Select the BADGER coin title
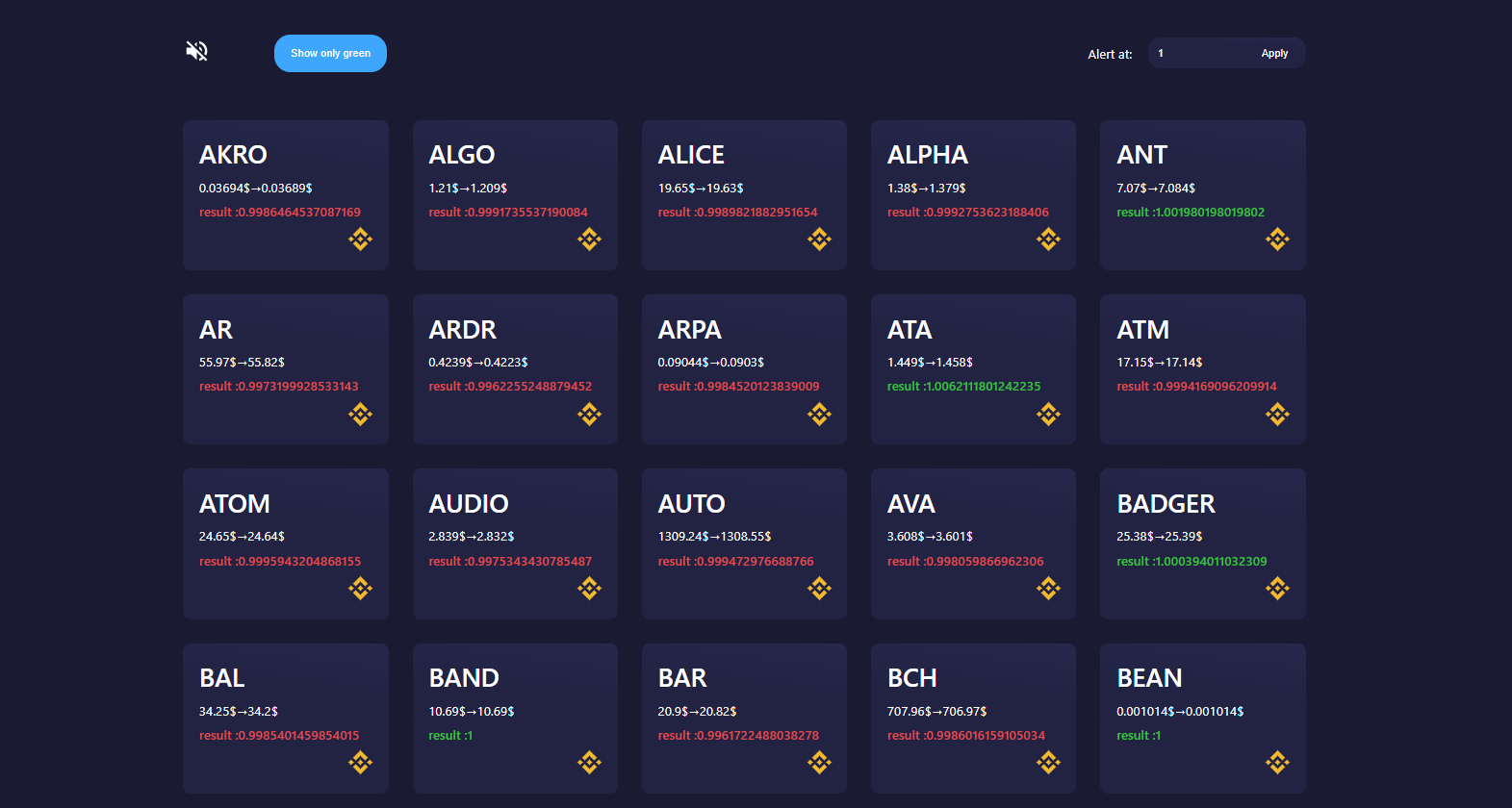This screenshot has width=1512, height=808. 1166,504
